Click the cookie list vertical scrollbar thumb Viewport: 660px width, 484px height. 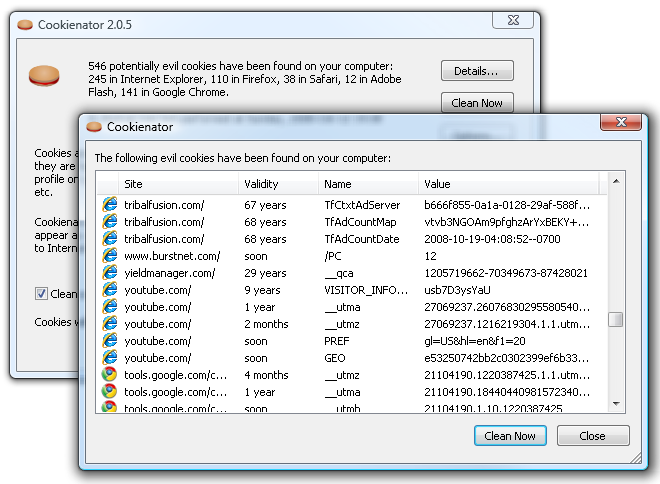(616, 319)
